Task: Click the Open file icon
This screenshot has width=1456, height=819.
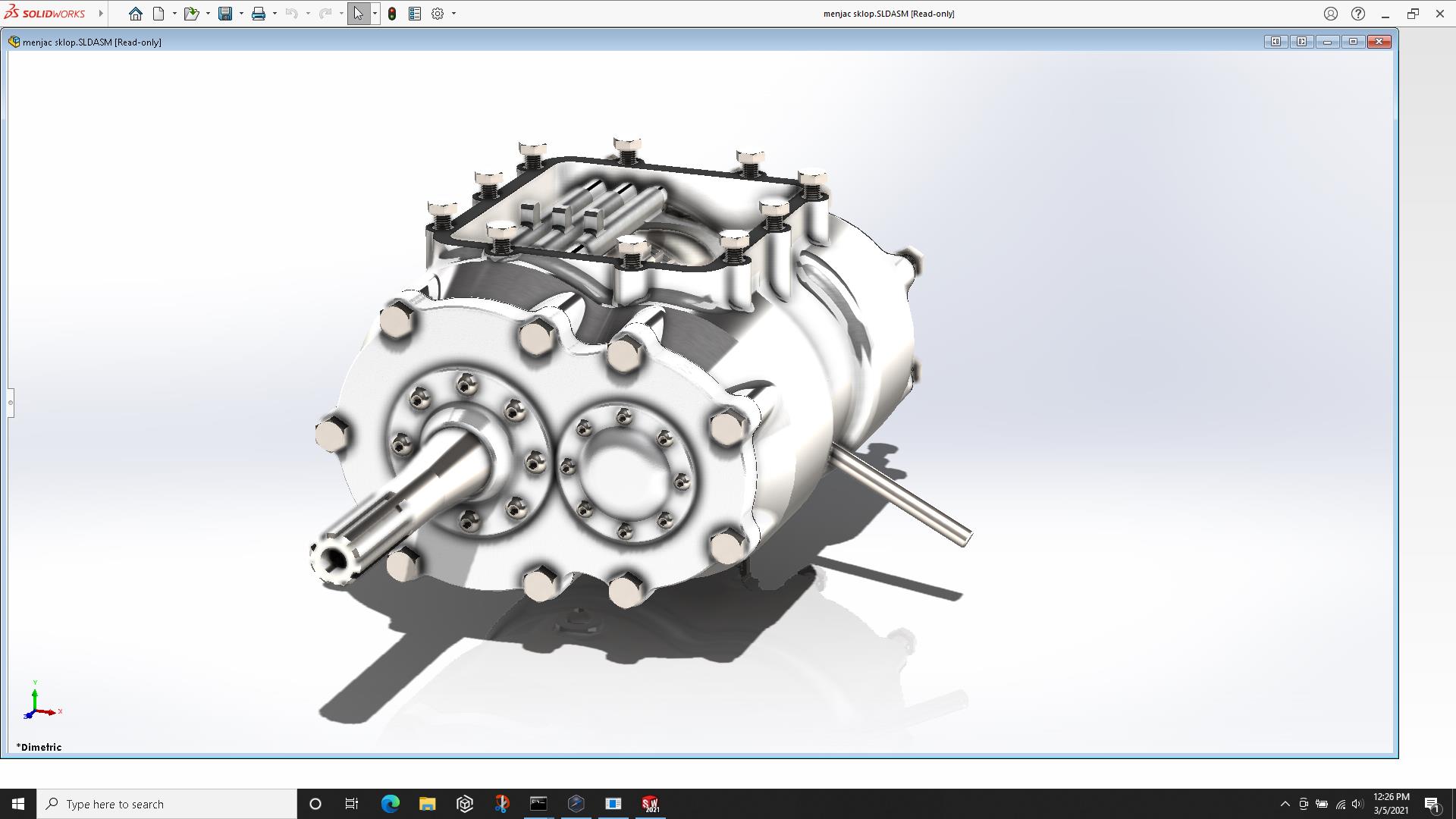Action: (x=191, y=14)
